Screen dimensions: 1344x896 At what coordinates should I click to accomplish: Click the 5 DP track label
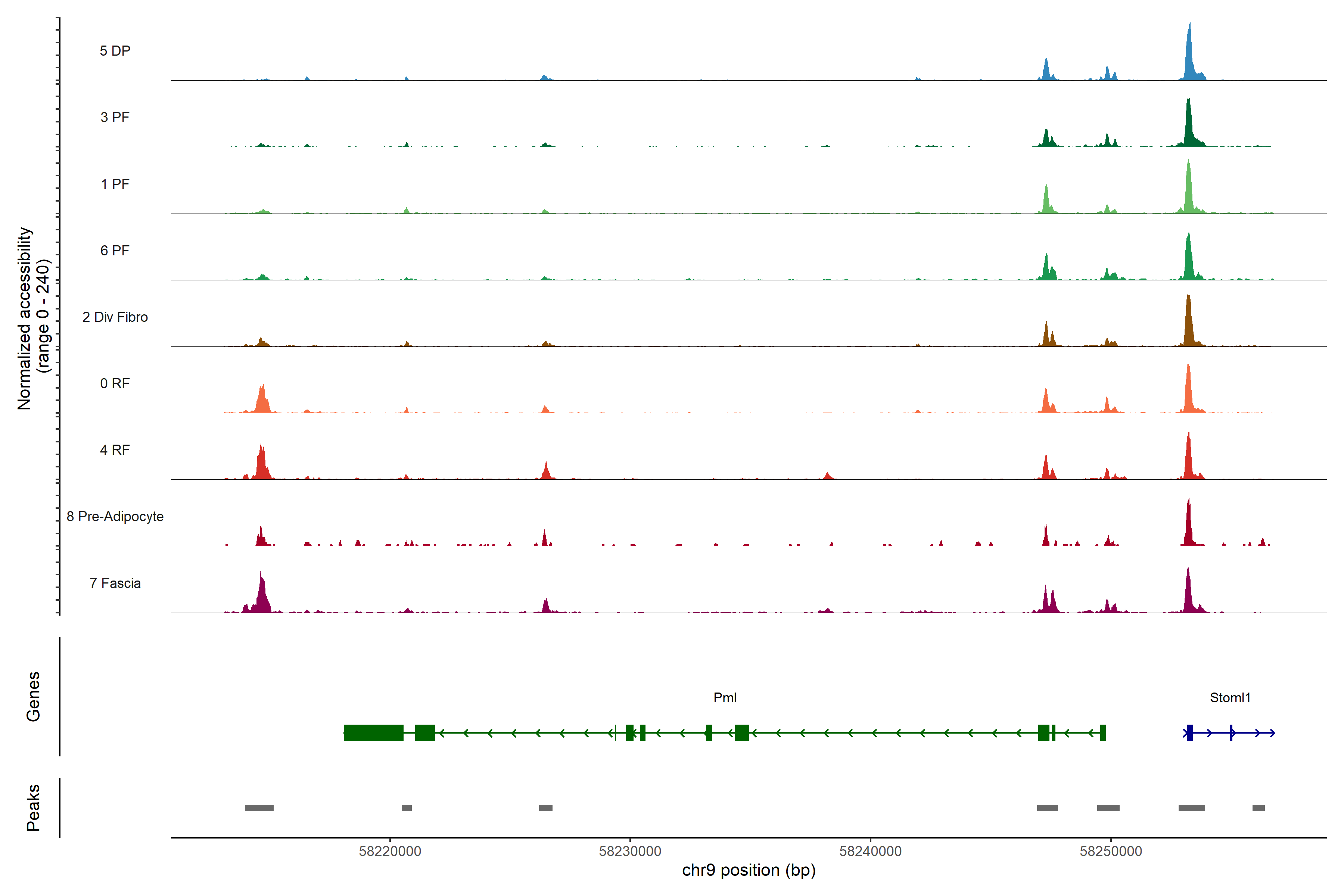pyautogui.click(x=115, y=51)
